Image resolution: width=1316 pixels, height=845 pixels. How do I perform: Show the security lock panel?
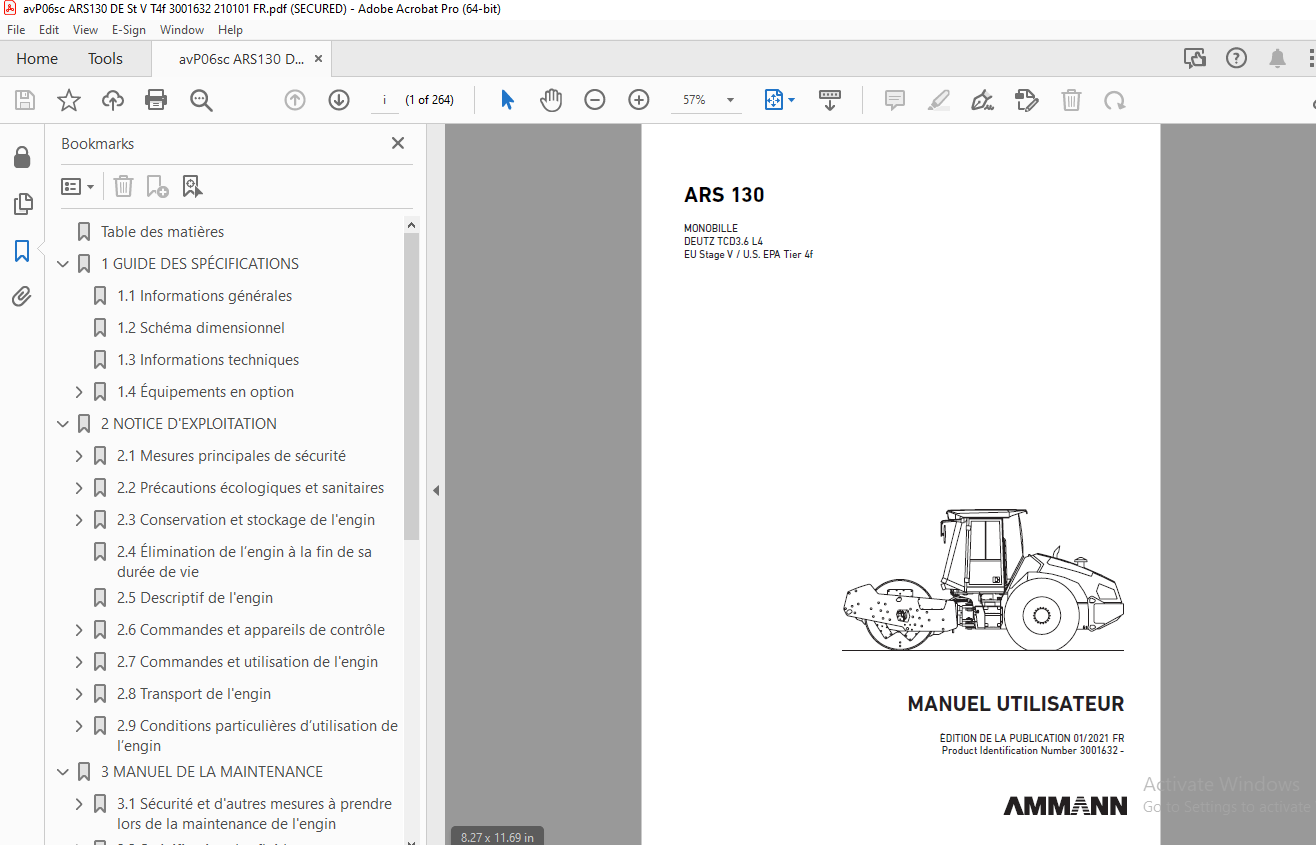[22, 158]
